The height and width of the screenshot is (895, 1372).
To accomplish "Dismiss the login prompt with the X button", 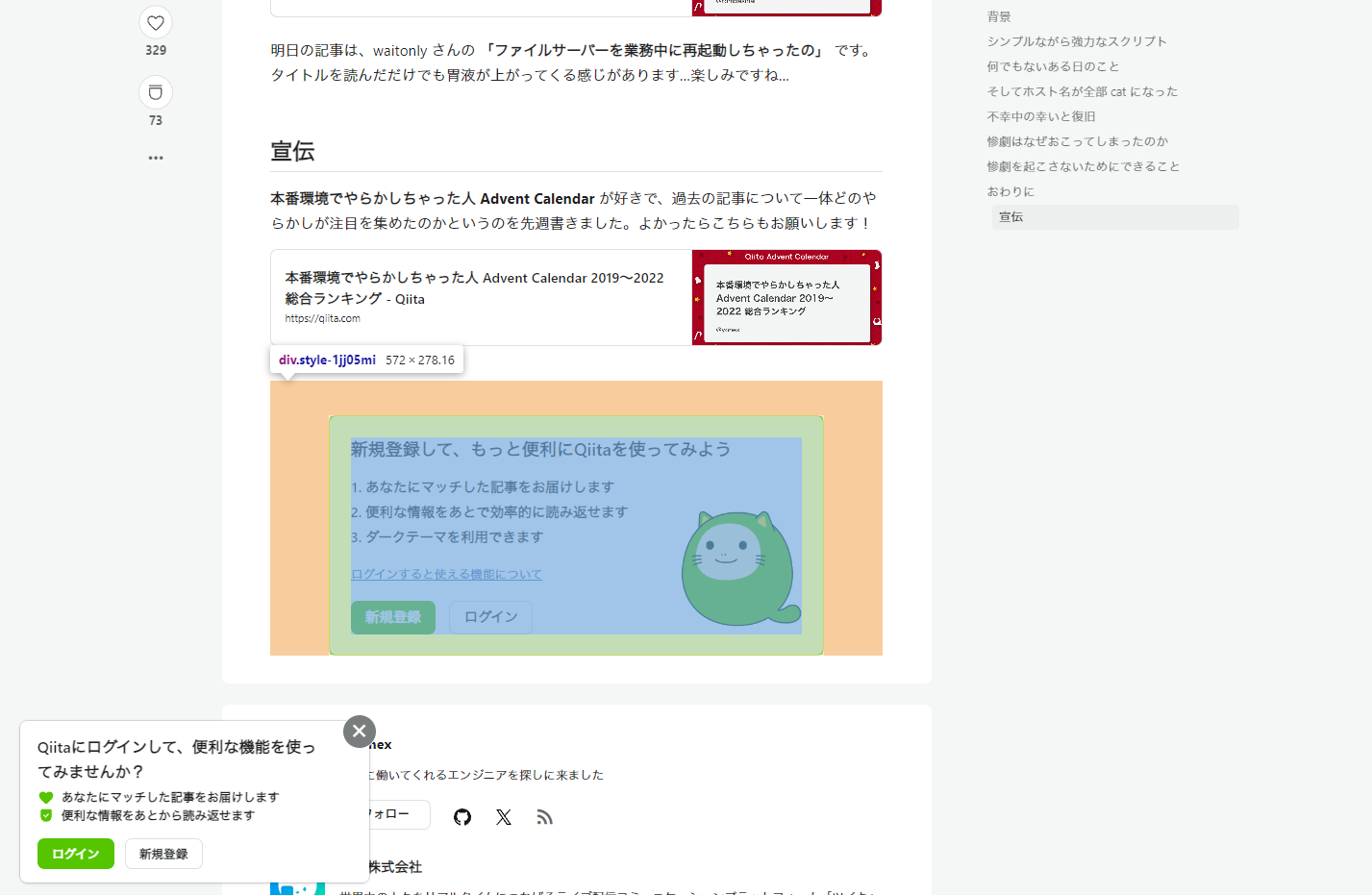I will [x=359, y=731].
